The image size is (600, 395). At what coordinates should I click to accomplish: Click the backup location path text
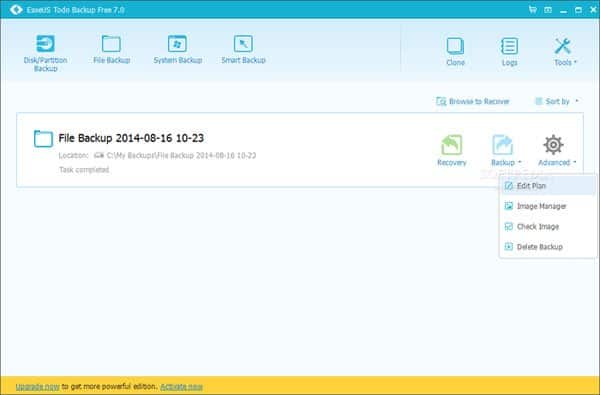click(x=181, y=155)
